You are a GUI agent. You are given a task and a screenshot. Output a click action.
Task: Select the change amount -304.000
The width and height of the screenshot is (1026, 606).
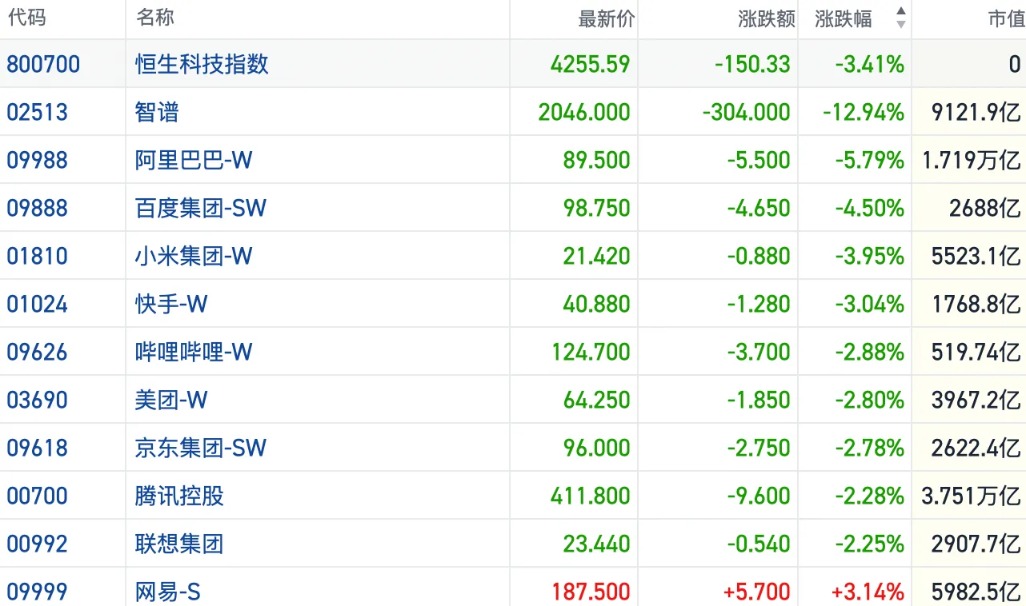(747, 112)
